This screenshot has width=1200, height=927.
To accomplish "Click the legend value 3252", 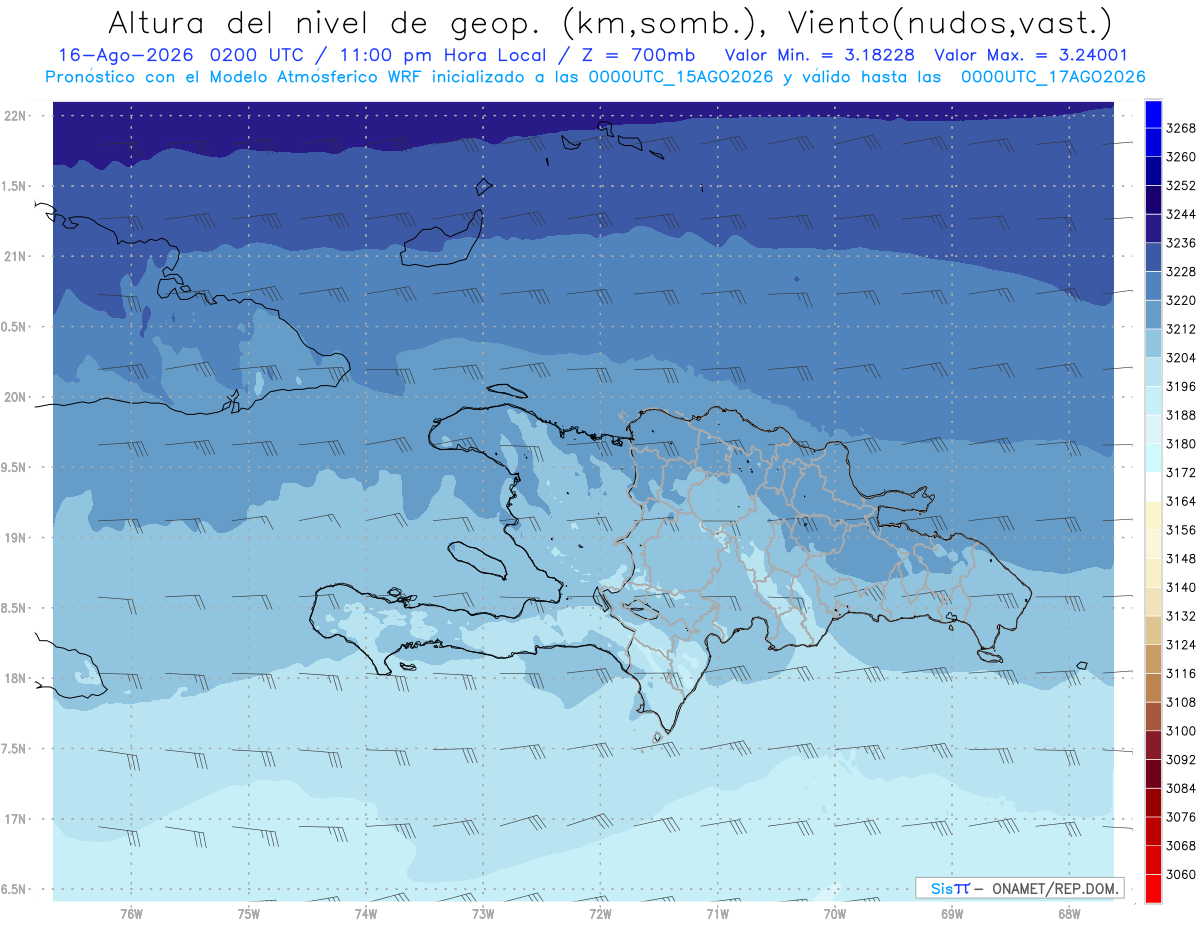I will 1181,186.
